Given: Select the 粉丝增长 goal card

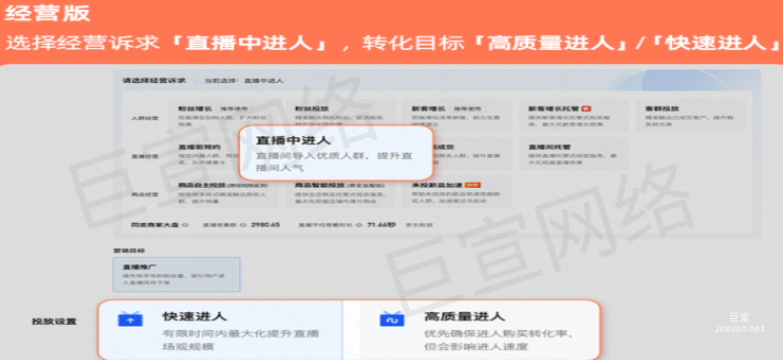Looking at the screenshot, I should coord(224,115).
